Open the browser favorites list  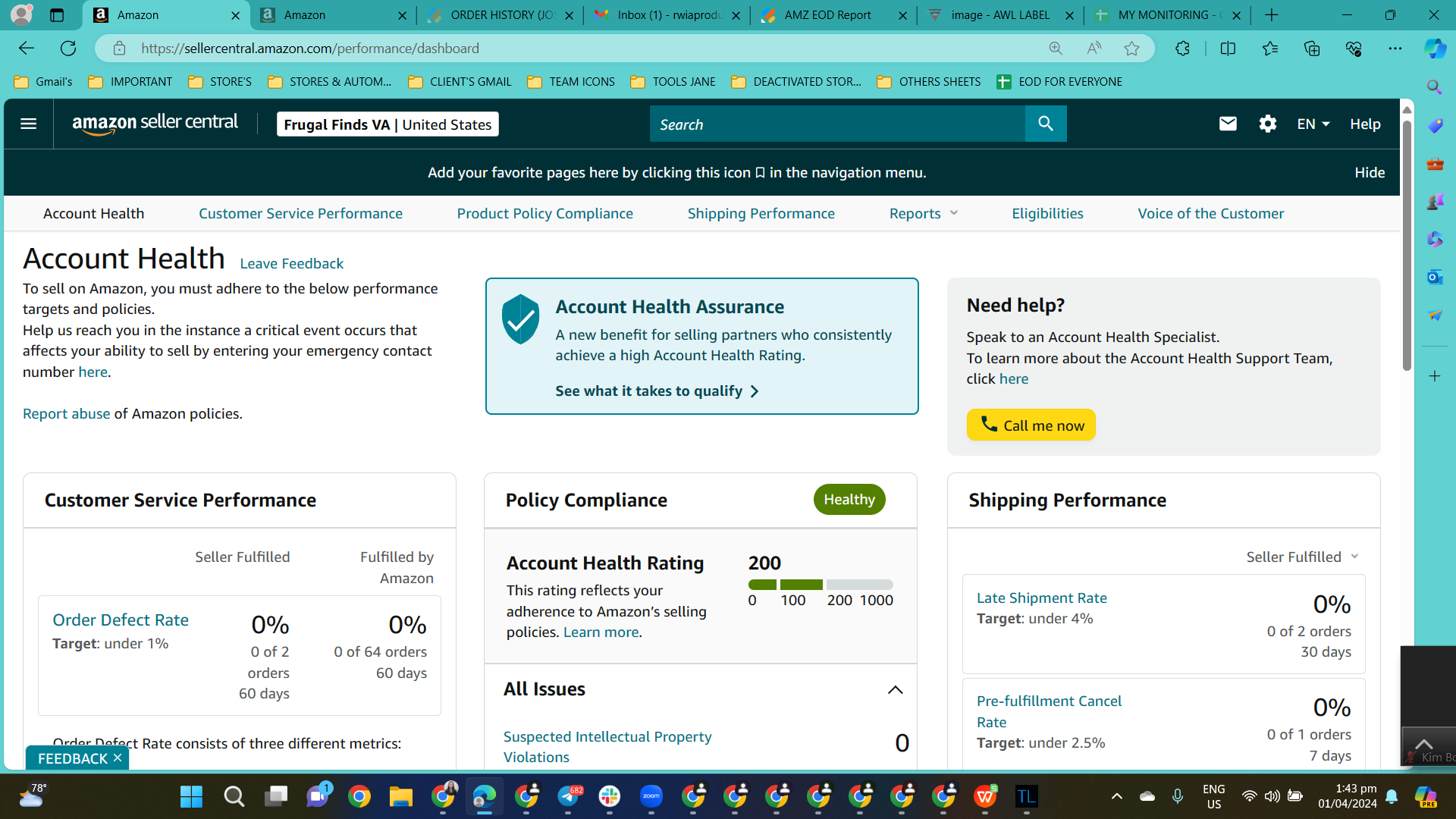click(x=1270, y=49)
